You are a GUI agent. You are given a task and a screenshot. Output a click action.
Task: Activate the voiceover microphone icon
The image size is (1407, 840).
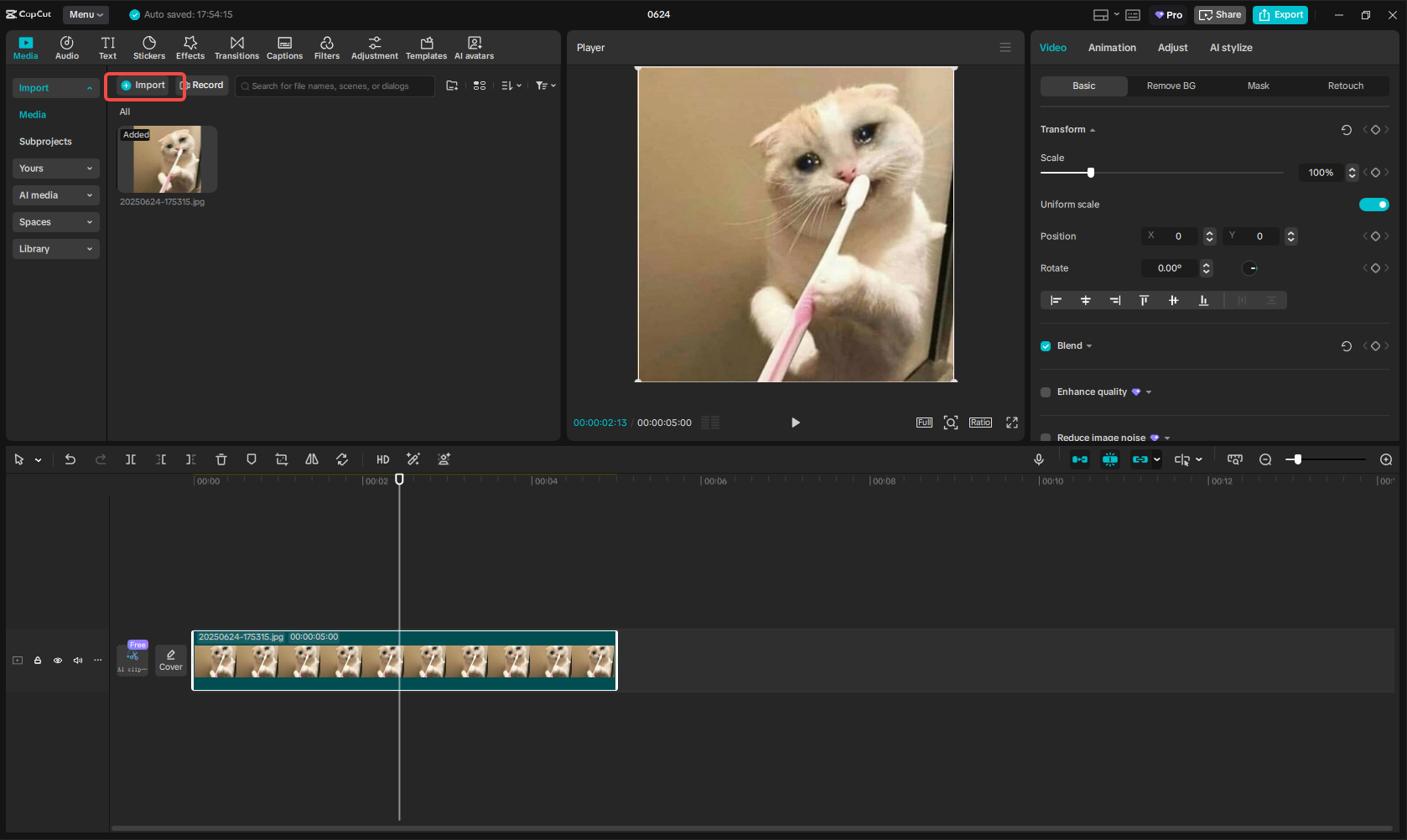pos(1039,459)
